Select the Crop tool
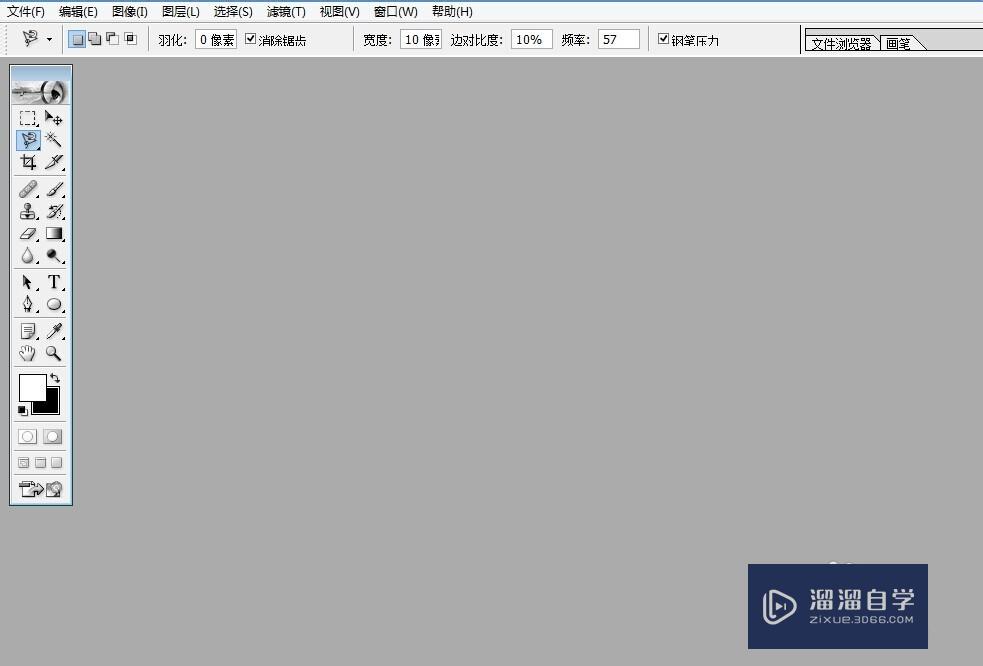The width and height of the screenshot is (983, 666). click(28, 162)
